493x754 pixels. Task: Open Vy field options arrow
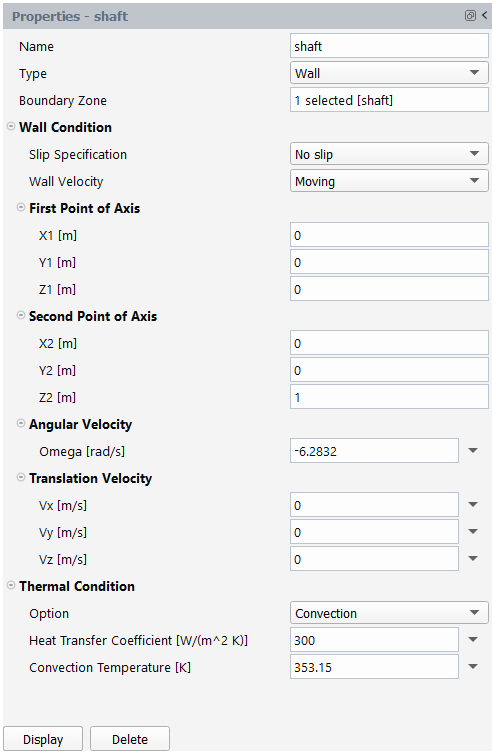pyautogui.click(x=473, y=531)
